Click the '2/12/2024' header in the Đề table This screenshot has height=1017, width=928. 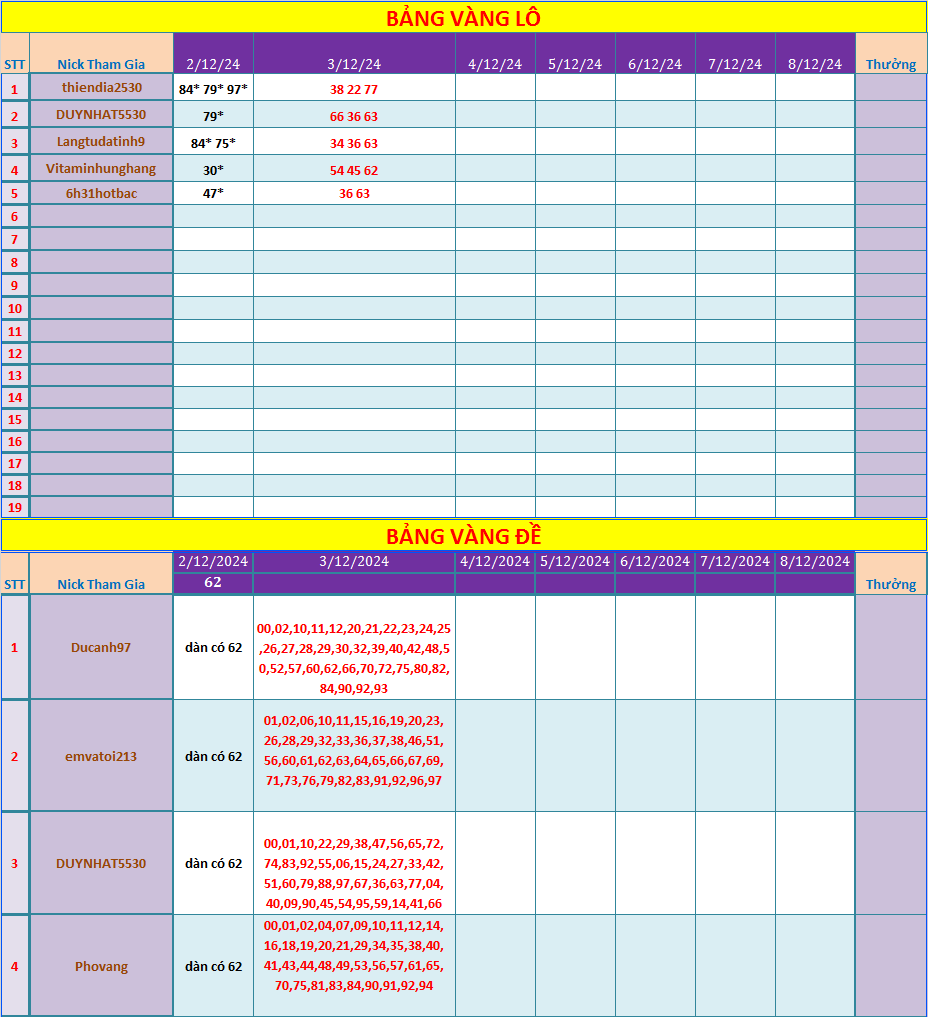click(213, 562)
